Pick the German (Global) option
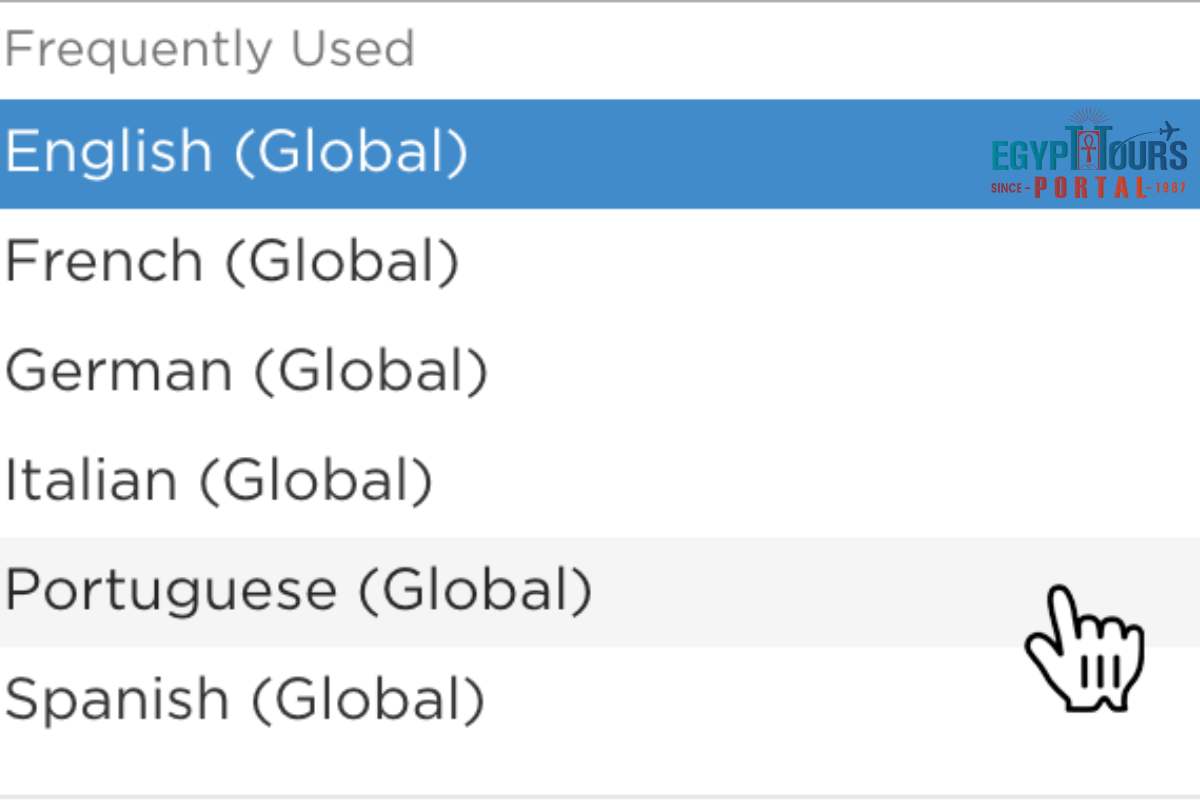The height and width of the screenshot is (800, 1200). [247, 371]
